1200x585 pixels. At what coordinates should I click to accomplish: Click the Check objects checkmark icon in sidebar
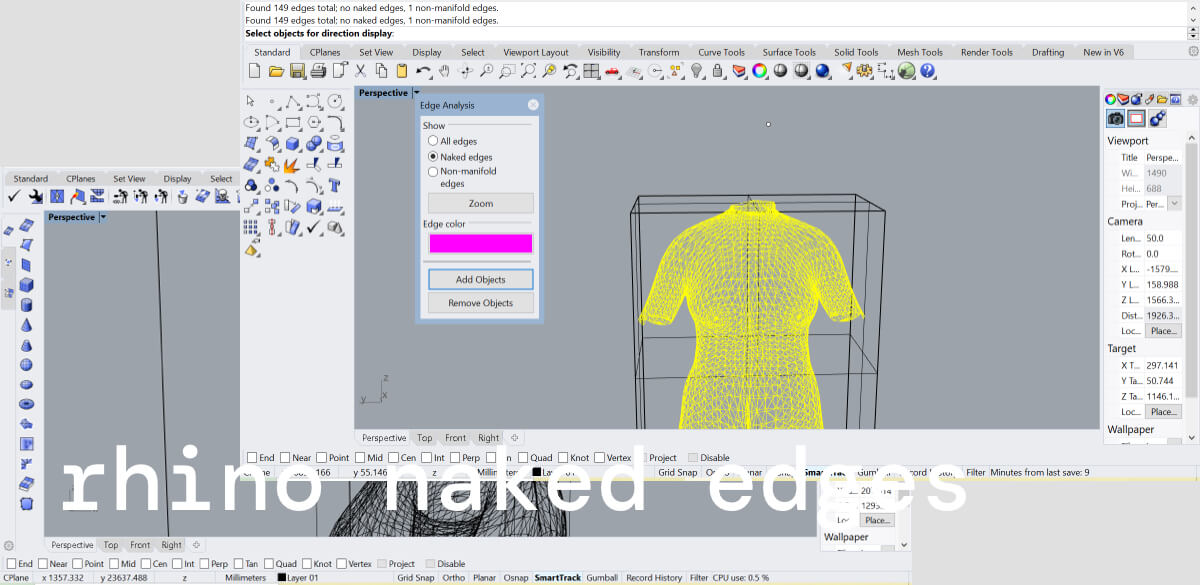pos(314,228)
